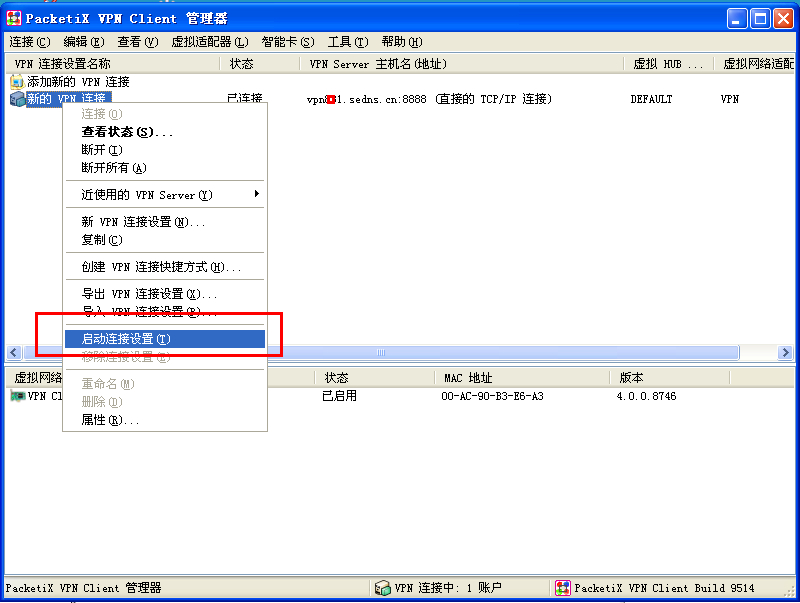
Task: Click PacketiX VPN Client 管理器 status text
Action: [83, 588]
